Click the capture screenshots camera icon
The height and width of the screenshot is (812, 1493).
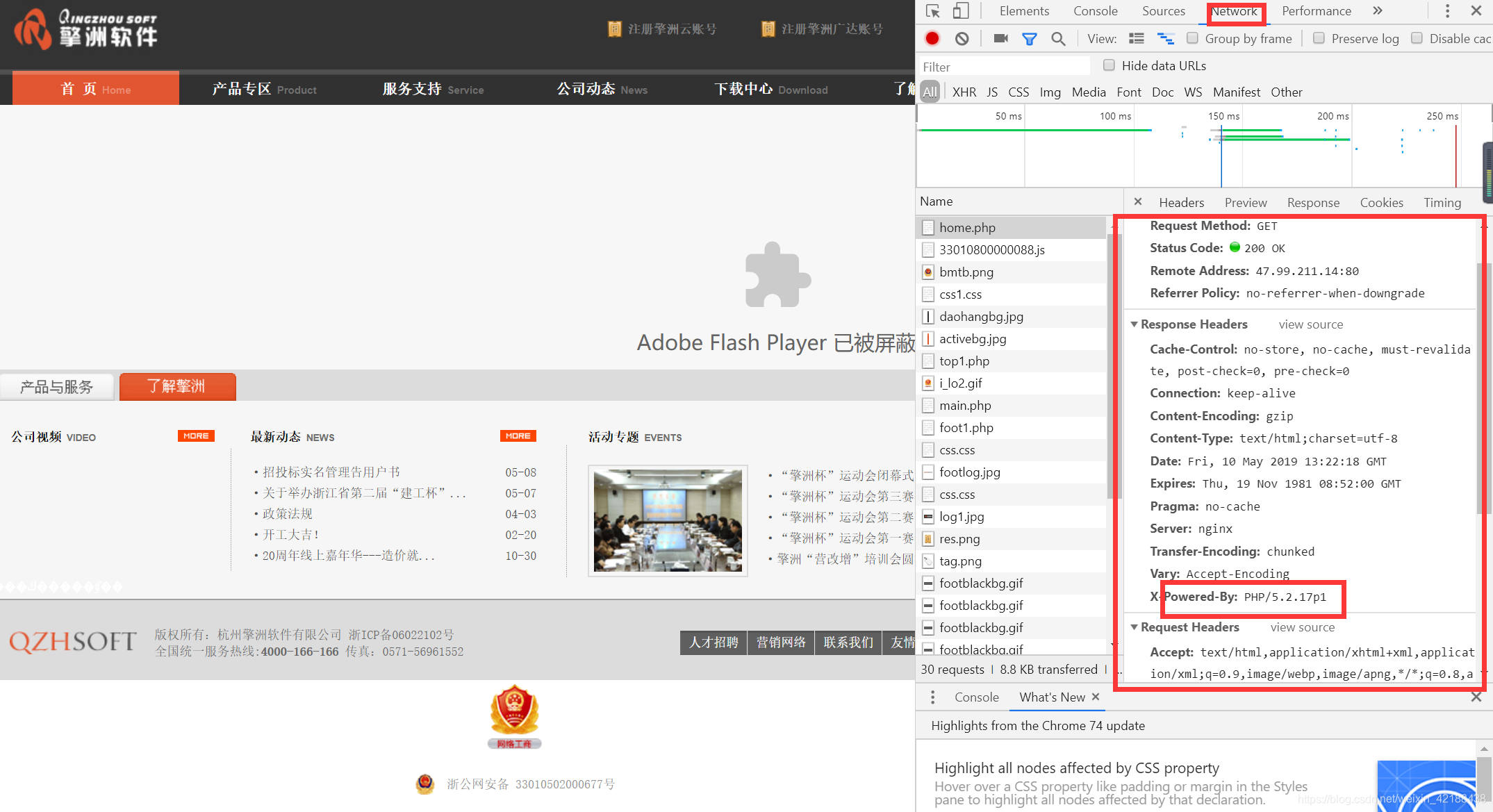(x=1000, y=39)
